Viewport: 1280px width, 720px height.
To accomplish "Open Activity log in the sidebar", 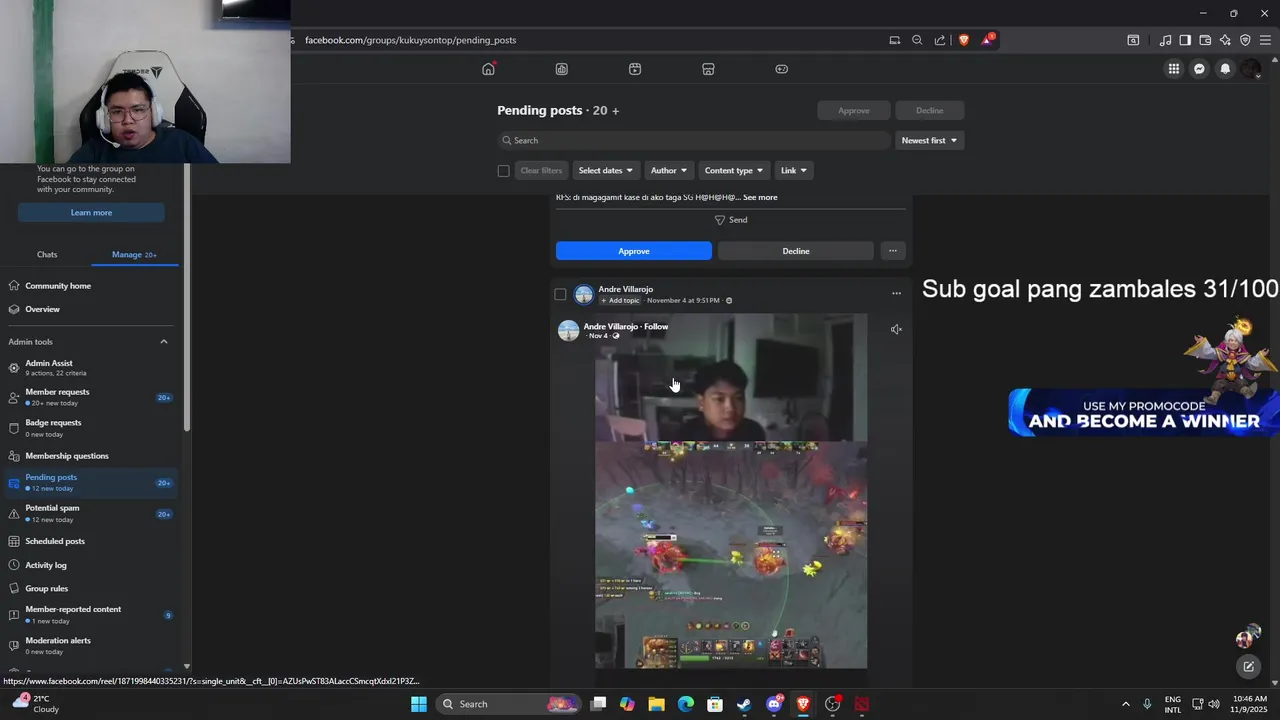I will point(91,565).
